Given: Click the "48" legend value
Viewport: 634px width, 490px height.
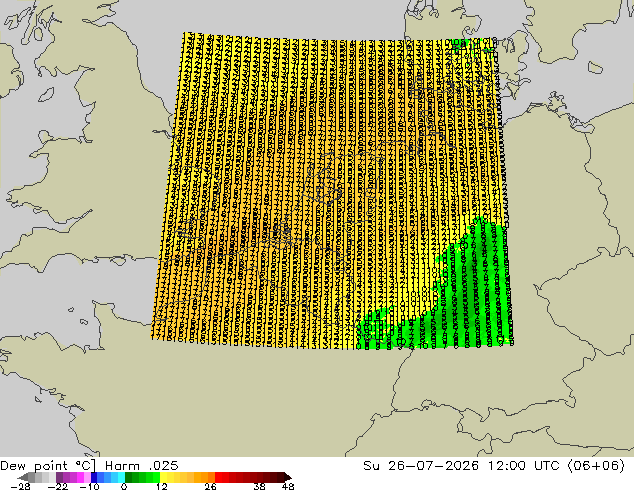Looking at the screenshot, I should pyautogui.click(x=287, y=486).
